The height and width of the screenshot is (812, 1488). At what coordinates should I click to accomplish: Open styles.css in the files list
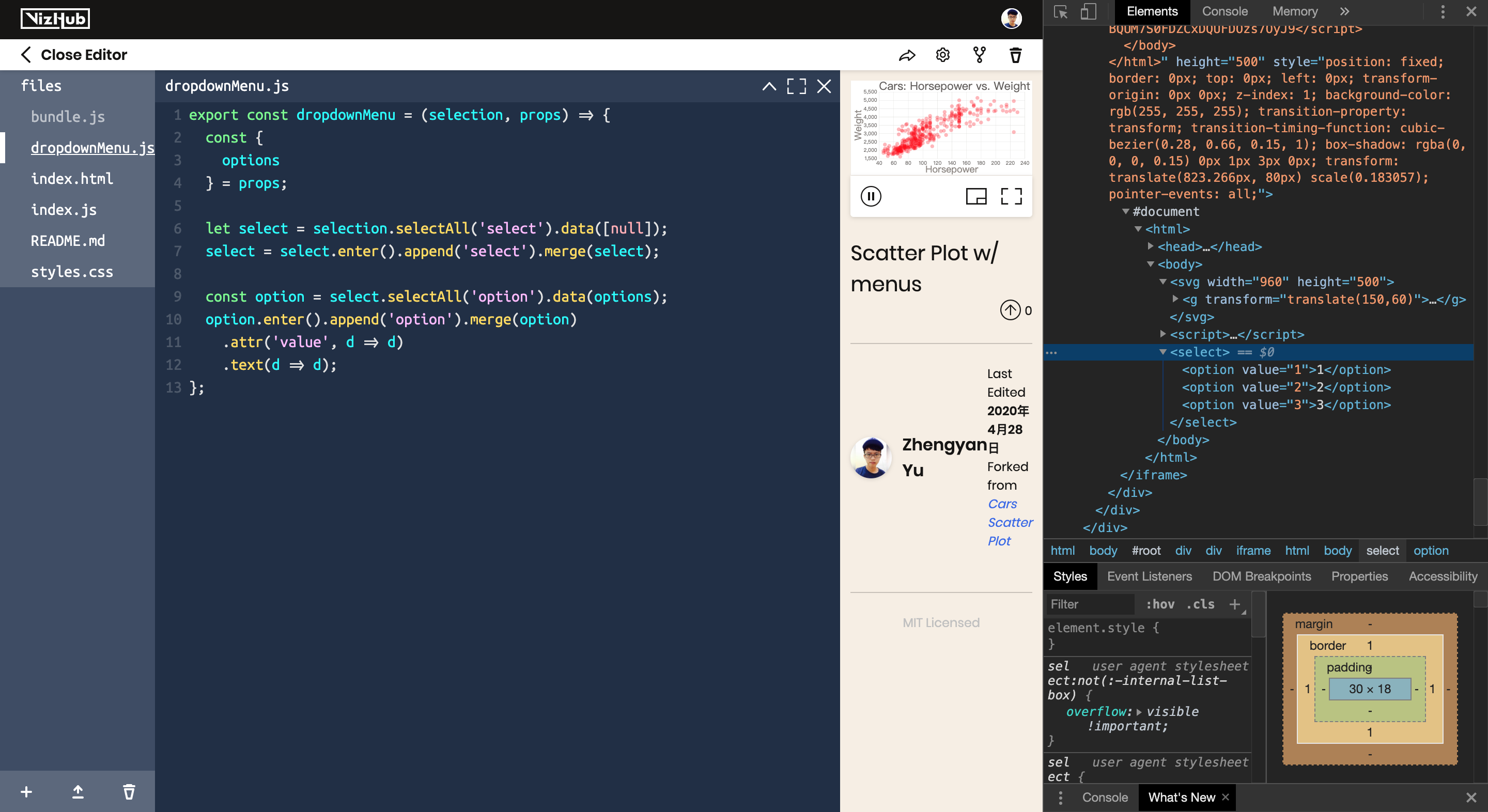point(72,271)
